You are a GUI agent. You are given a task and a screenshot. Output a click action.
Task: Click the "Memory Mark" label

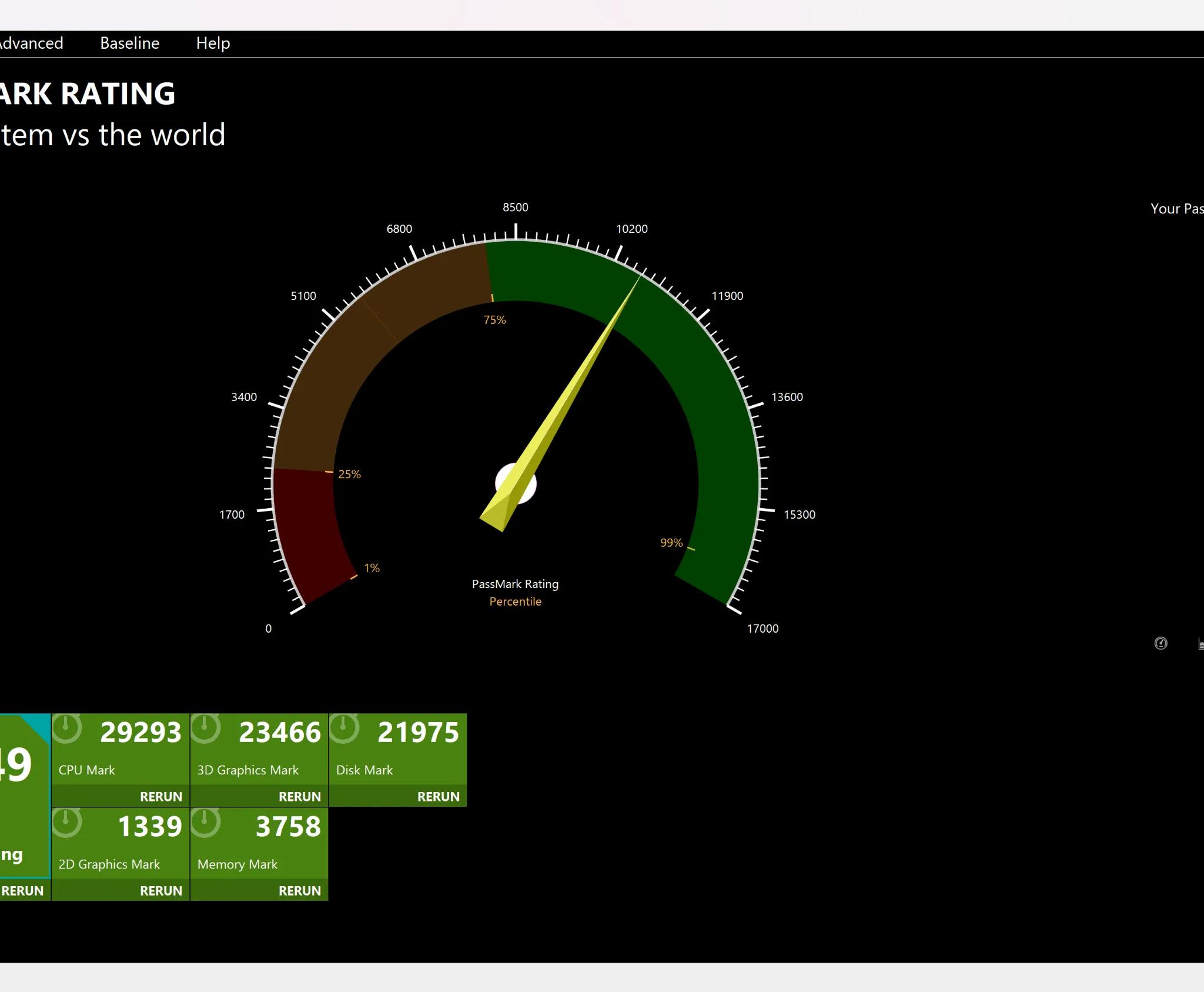tap(238, 864)
